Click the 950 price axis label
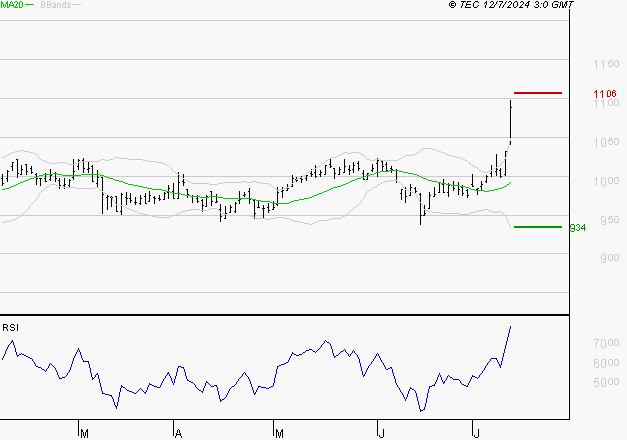The image size is (627, 440). 610,220
